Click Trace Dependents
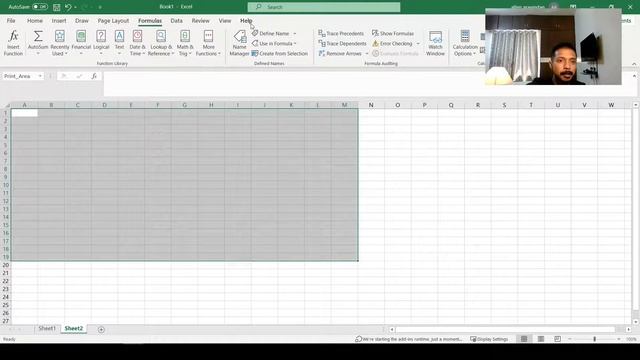 click(x=342, y=43)
